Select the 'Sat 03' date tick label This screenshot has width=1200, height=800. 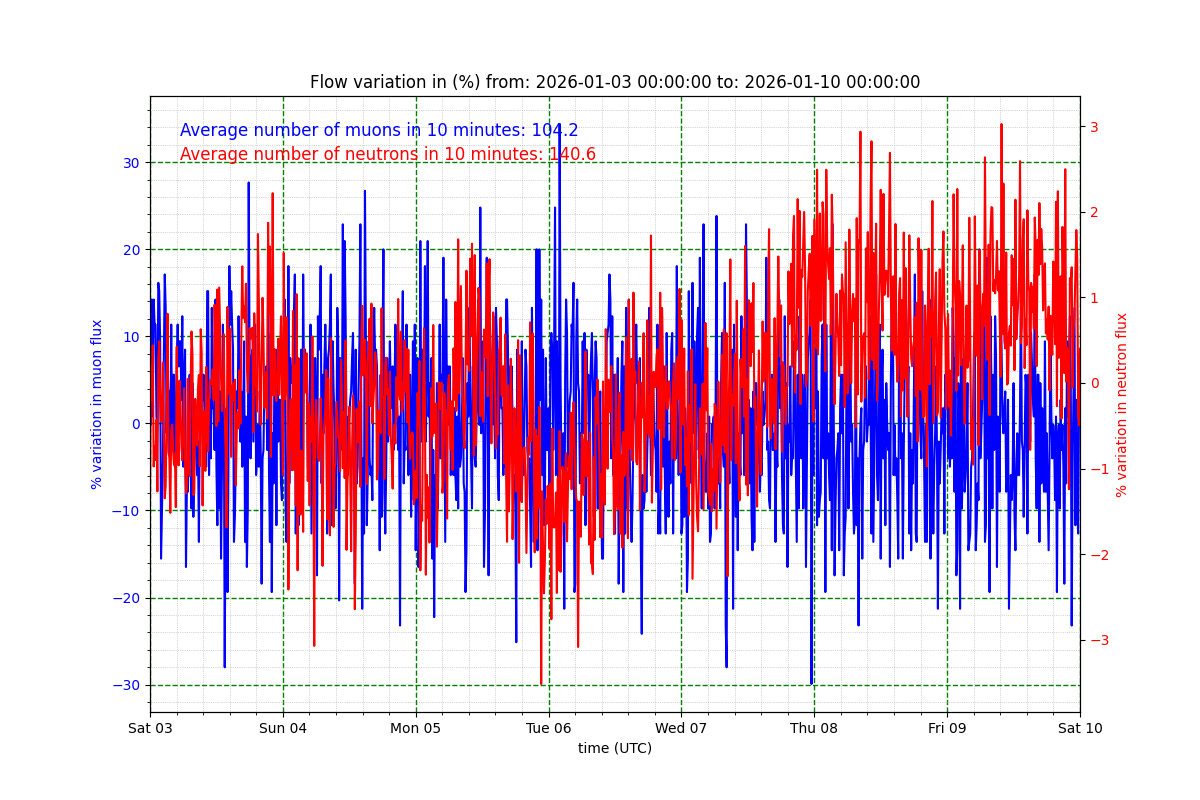[150, 728]
